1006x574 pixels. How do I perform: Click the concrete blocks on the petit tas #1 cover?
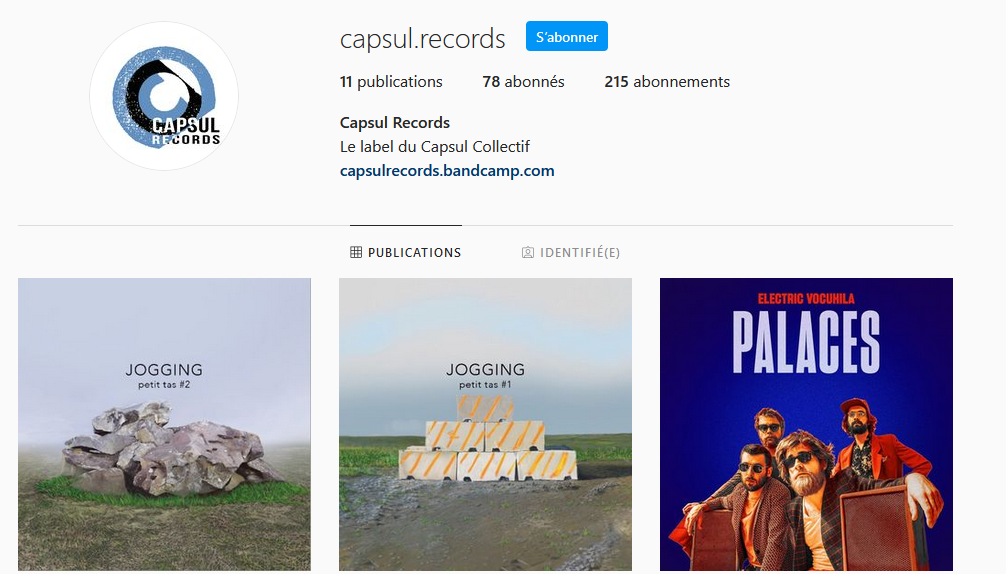tap(488, 438)
